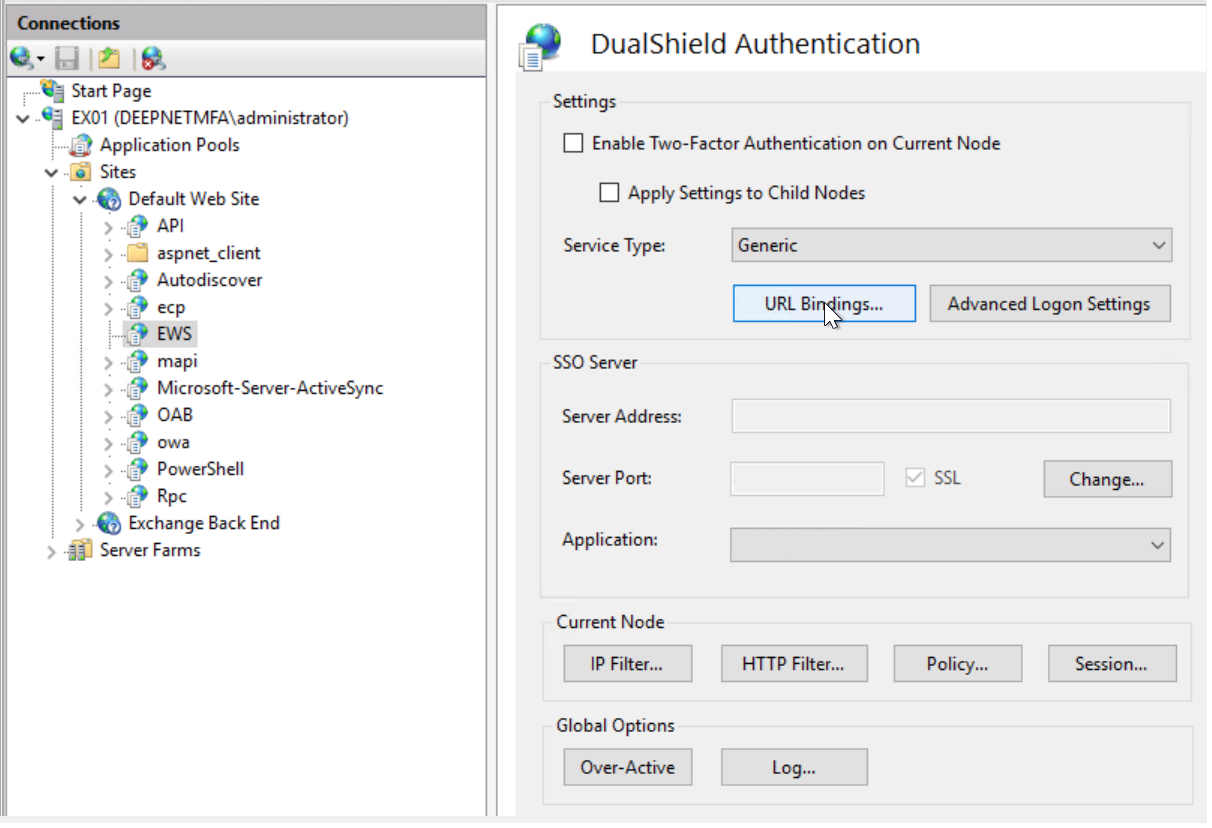Click the create connection globe icon
Image resolution: width=1212 pixels, height=828 pixels.
(22, 59)
